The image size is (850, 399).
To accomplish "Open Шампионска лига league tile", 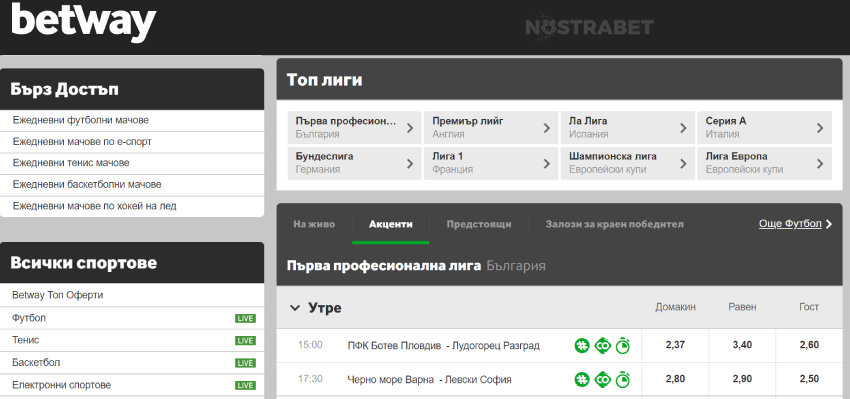I will tap(627, 163).
